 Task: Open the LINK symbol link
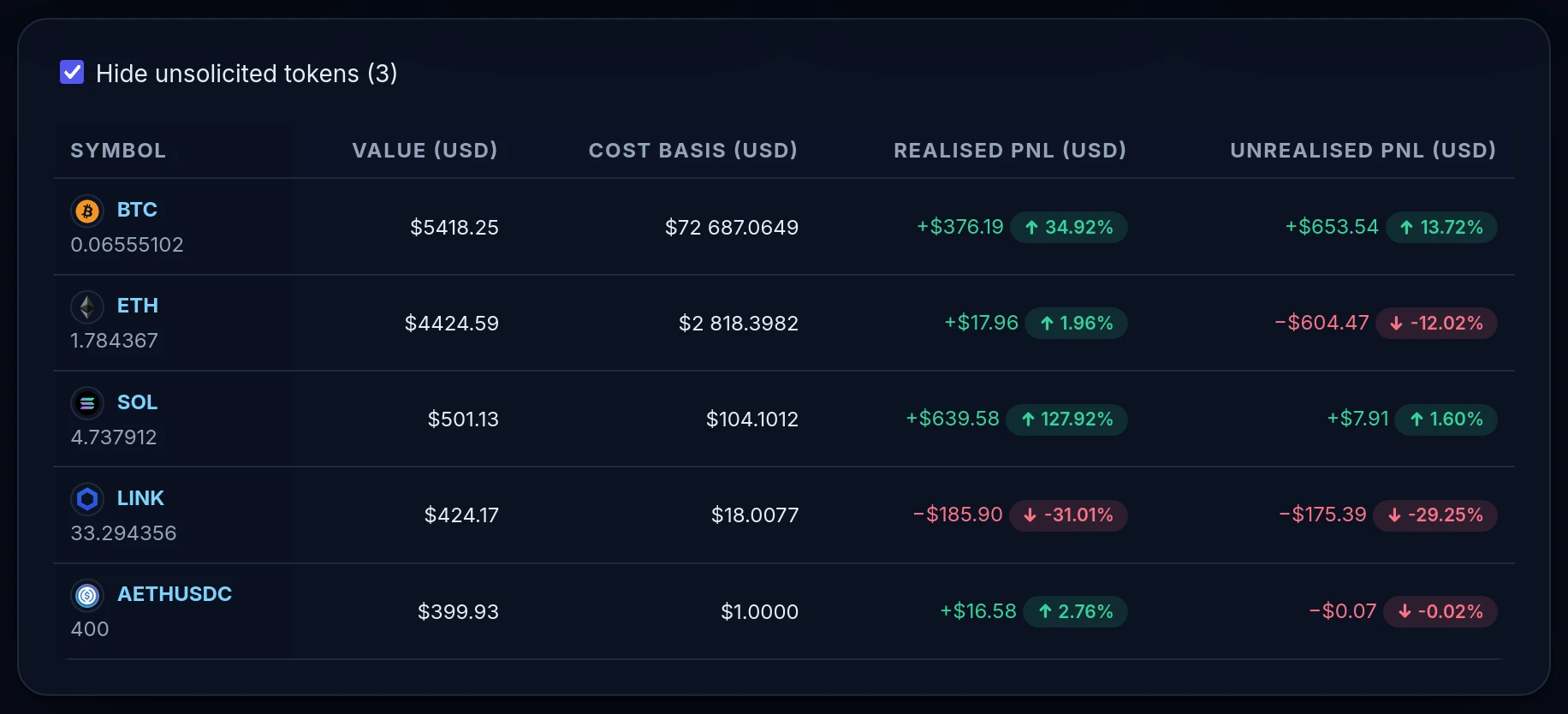pos(140,498)
